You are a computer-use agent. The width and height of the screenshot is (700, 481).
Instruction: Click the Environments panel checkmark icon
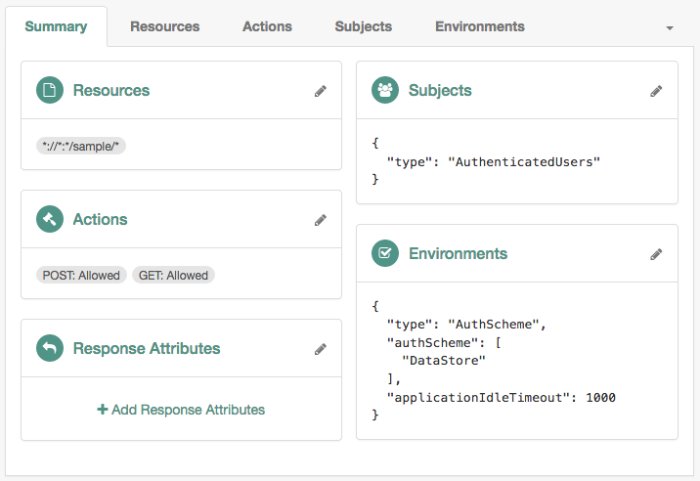(385, 253)
